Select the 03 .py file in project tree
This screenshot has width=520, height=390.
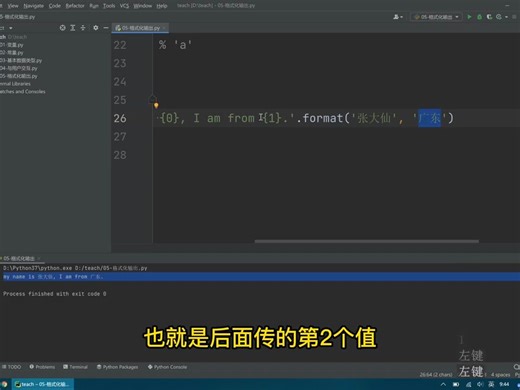(21, 60)
